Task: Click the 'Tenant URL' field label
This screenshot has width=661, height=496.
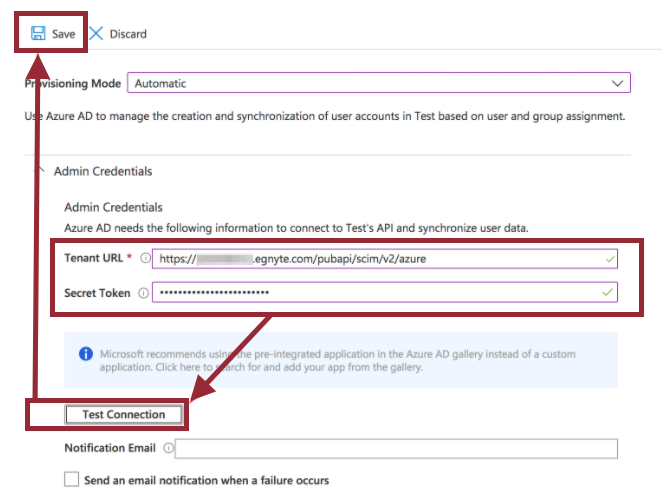Action: pos(94,258)
